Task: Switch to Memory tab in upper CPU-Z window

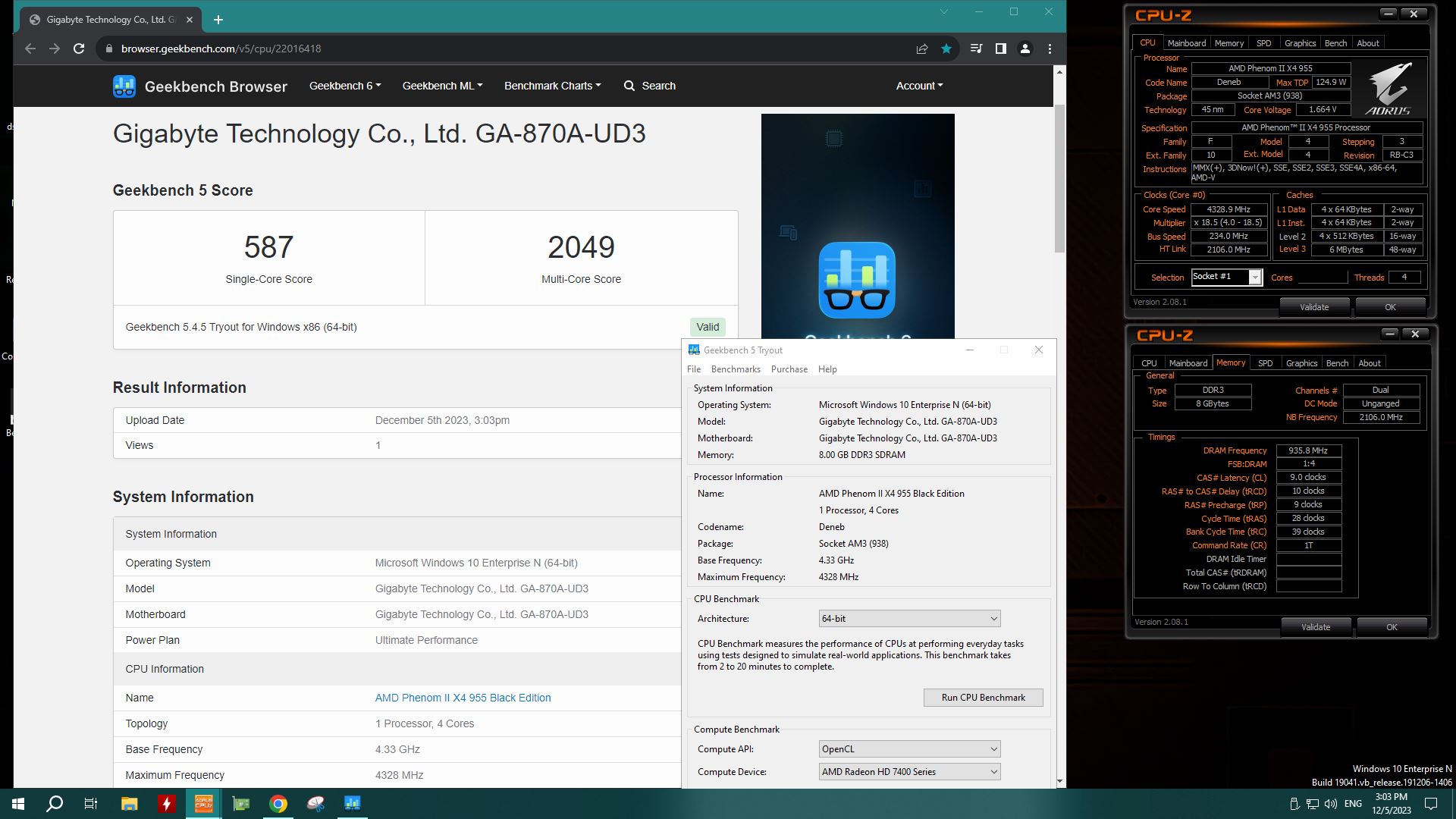Action: (x=1229, y=43)
